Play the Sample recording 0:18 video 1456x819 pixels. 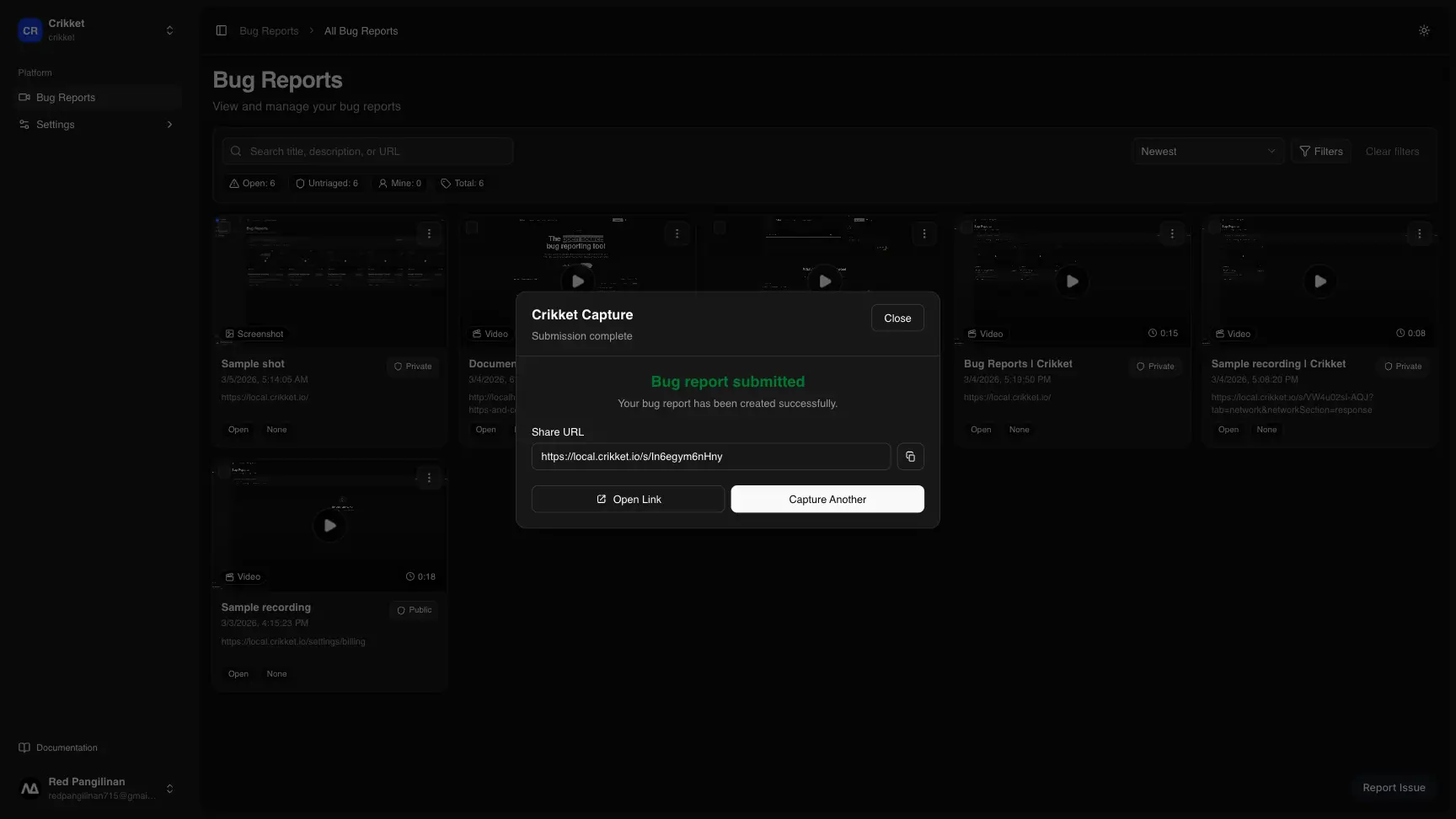329,526
